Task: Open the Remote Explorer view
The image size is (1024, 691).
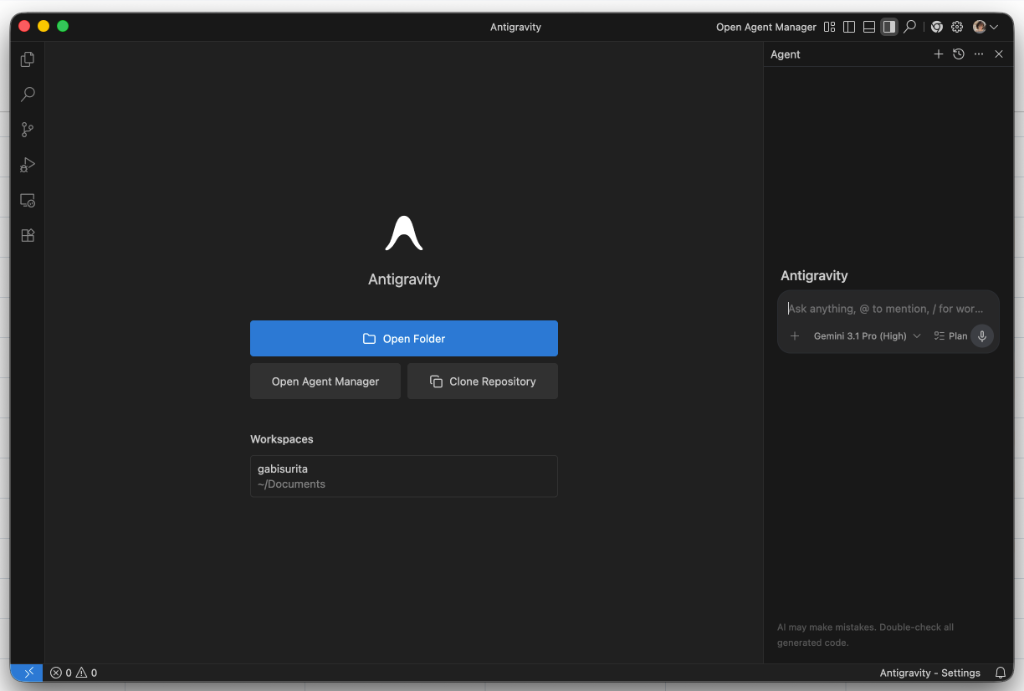Action: (27, 200)
